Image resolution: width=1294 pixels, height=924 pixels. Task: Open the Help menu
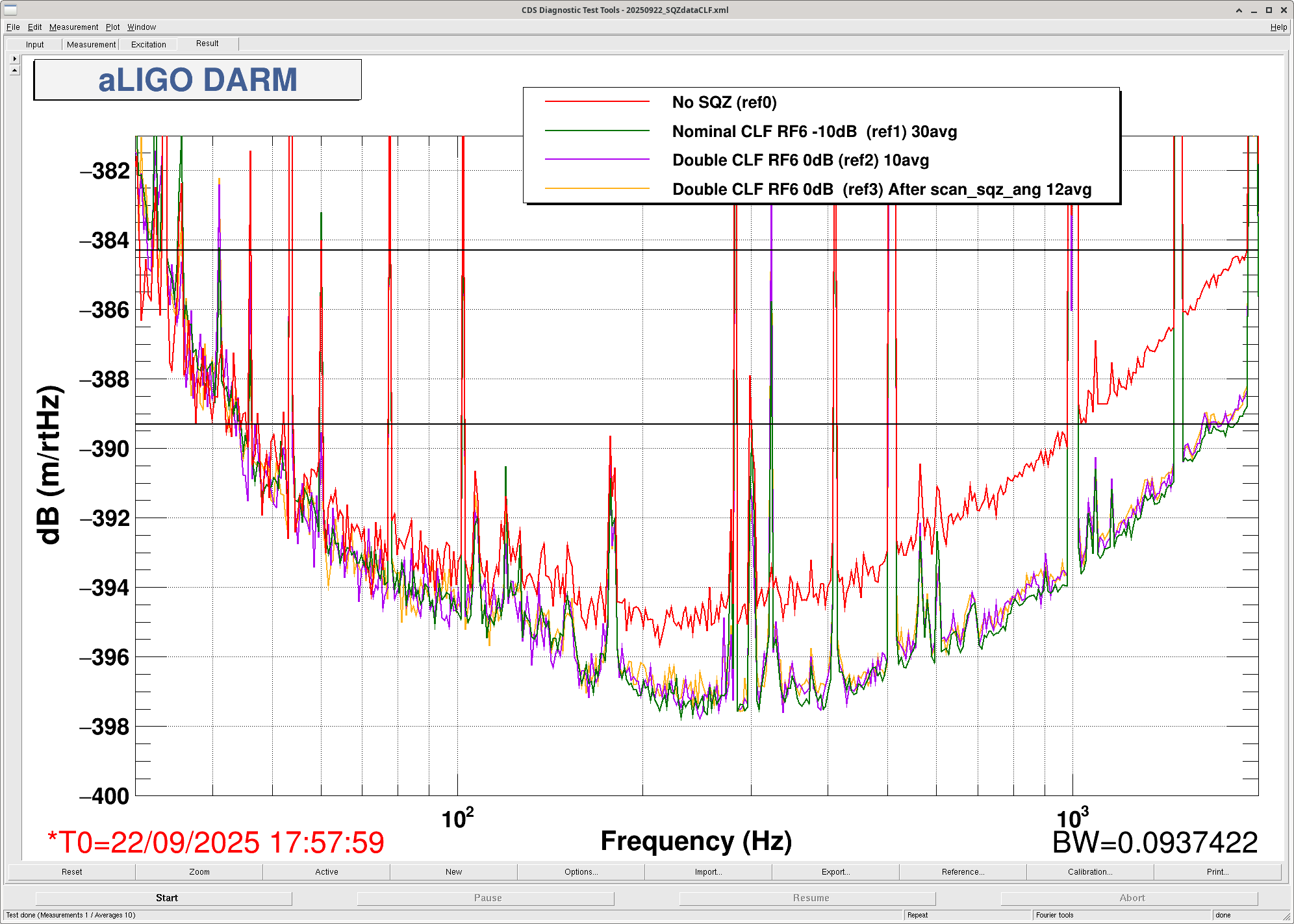[1278, 27]
